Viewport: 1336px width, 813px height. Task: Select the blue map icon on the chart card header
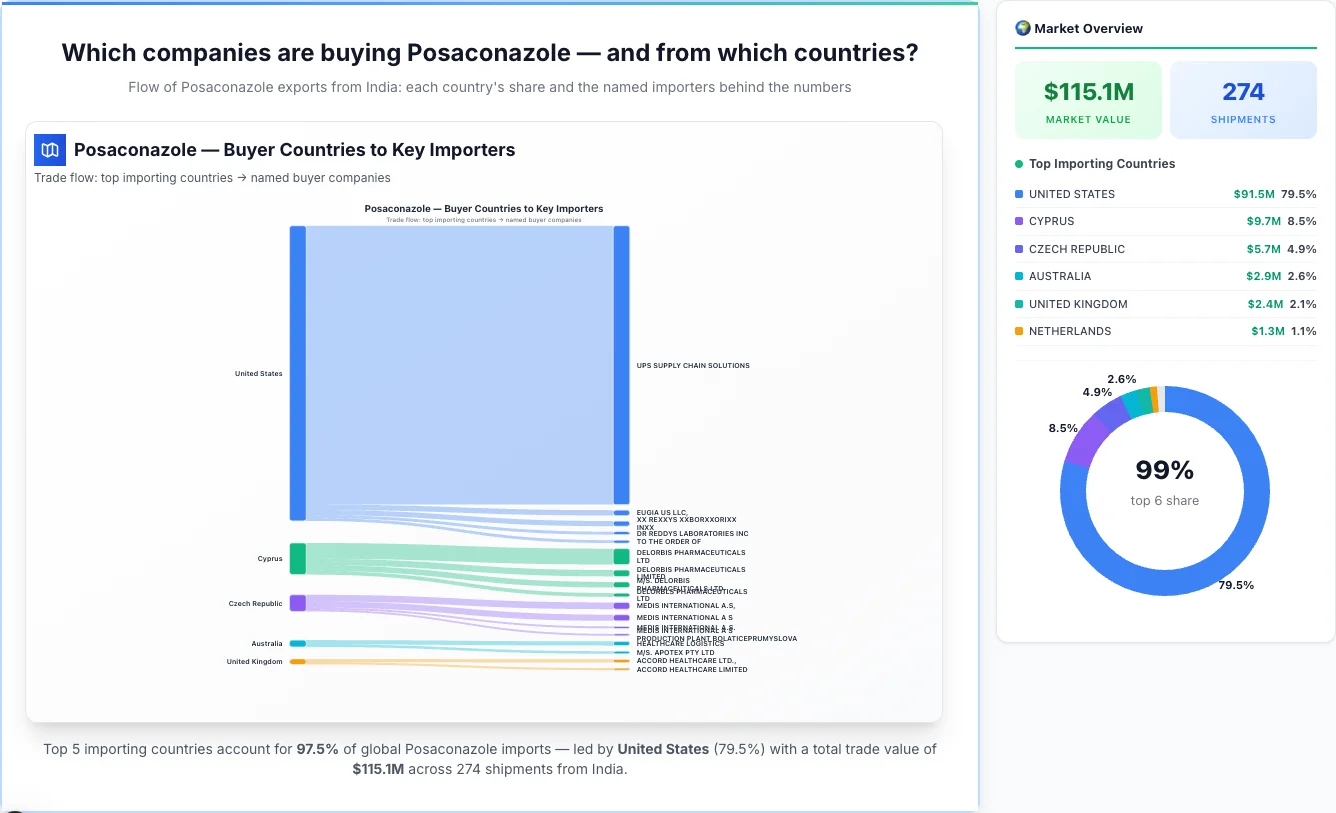pyautogui.click(x=49, y=149)
